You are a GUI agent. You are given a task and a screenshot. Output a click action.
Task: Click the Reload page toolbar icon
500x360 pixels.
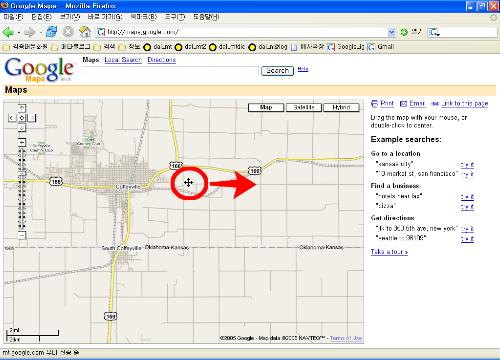point(51,32)
